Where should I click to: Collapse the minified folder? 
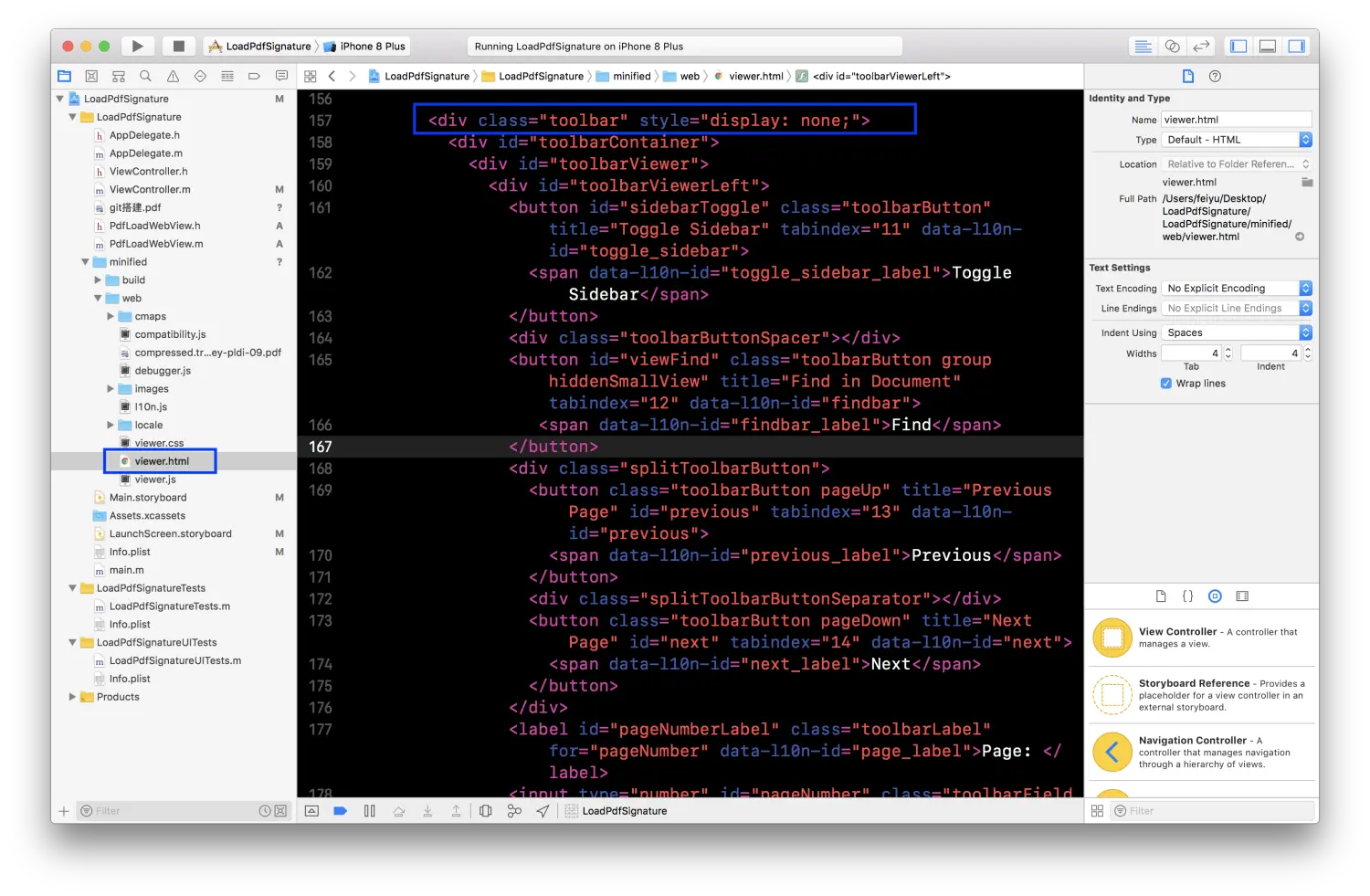tap(85, 262)
